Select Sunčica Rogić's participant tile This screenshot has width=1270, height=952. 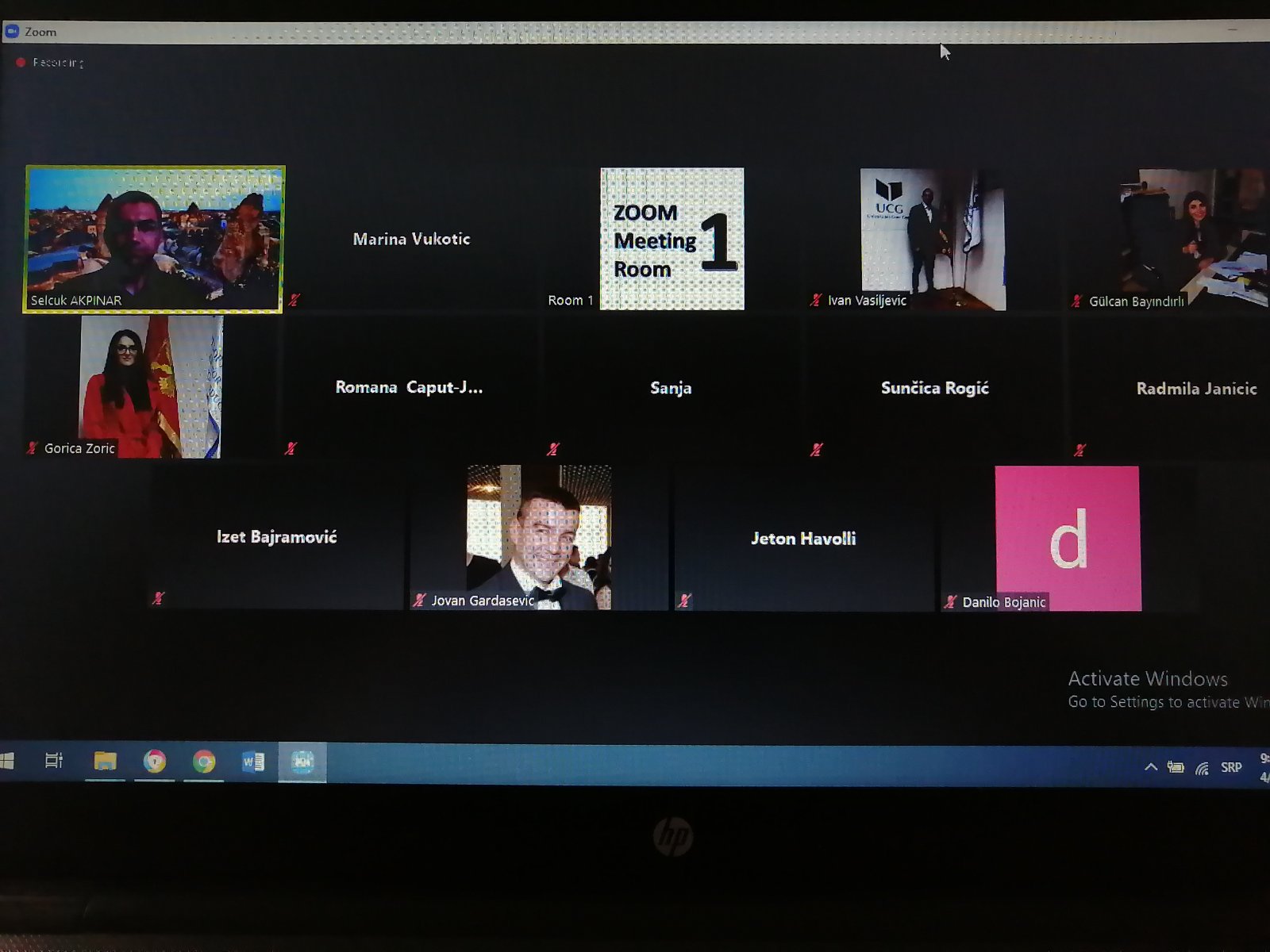[x=934, y=388]
